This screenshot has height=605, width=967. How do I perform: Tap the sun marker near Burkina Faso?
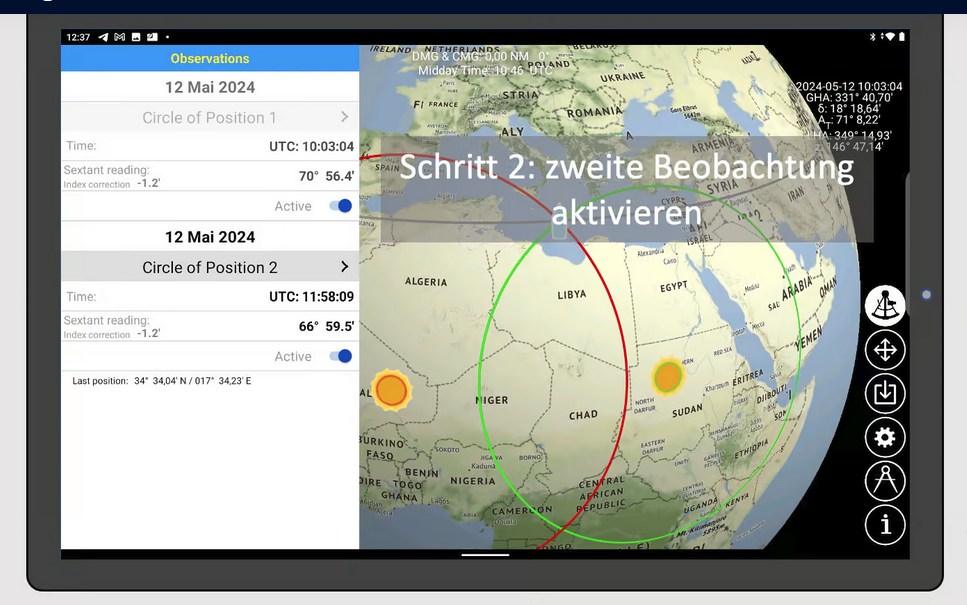coord(391,390)
